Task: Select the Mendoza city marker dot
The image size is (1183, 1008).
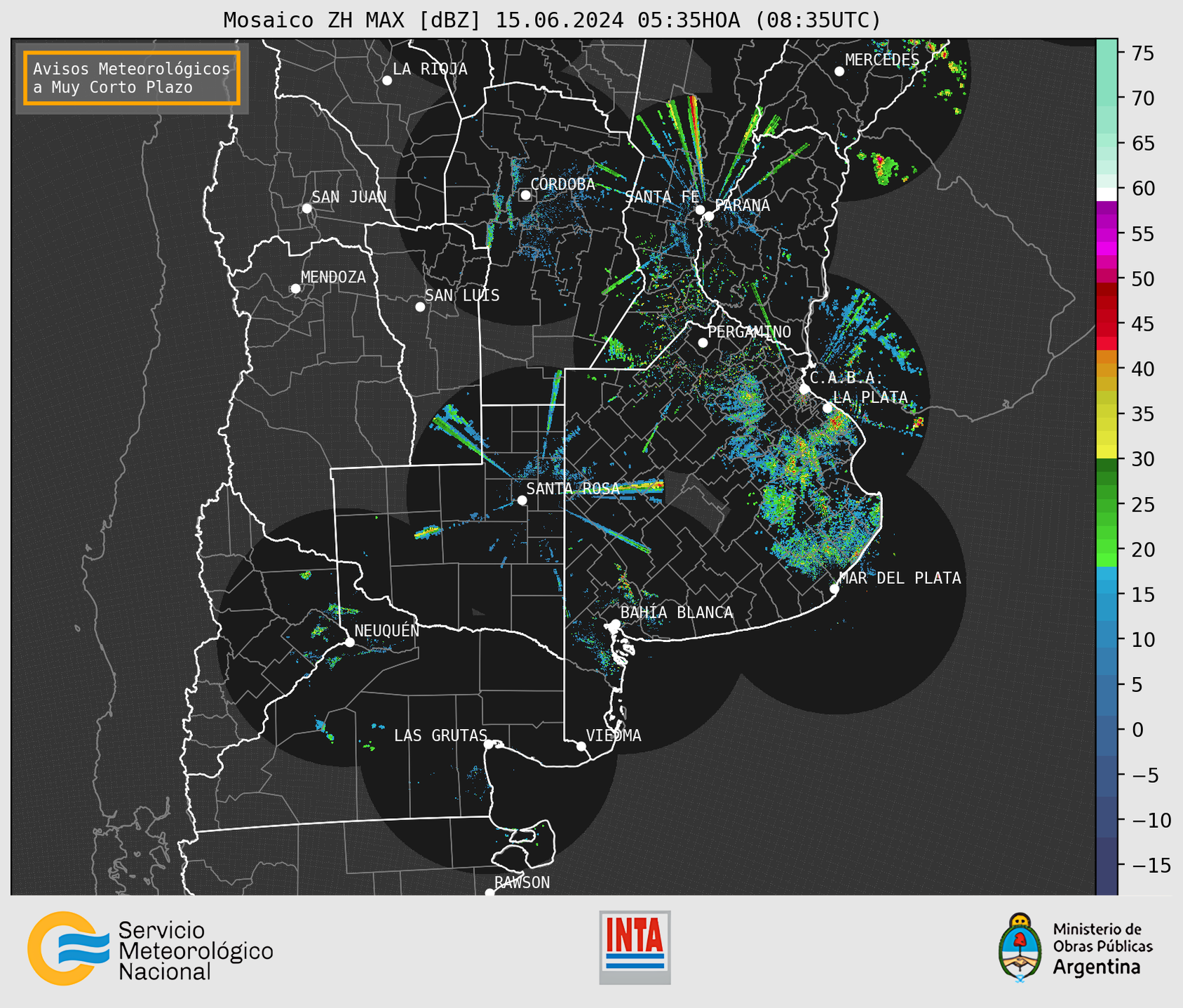Action: (295, 289)
